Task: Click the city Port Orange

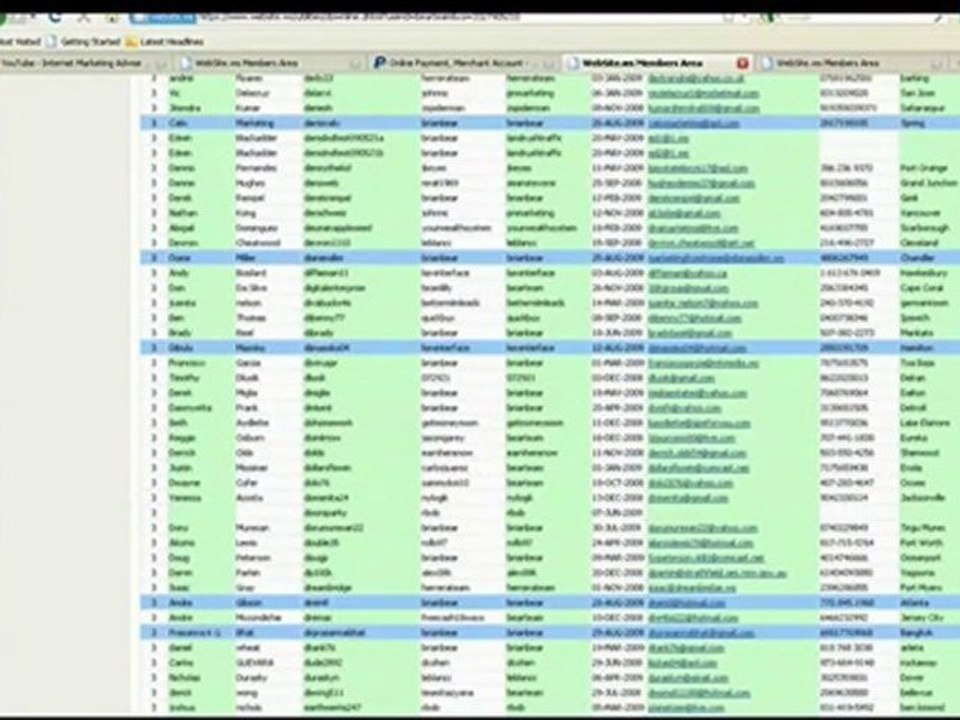Action: (x=924, y=168)
